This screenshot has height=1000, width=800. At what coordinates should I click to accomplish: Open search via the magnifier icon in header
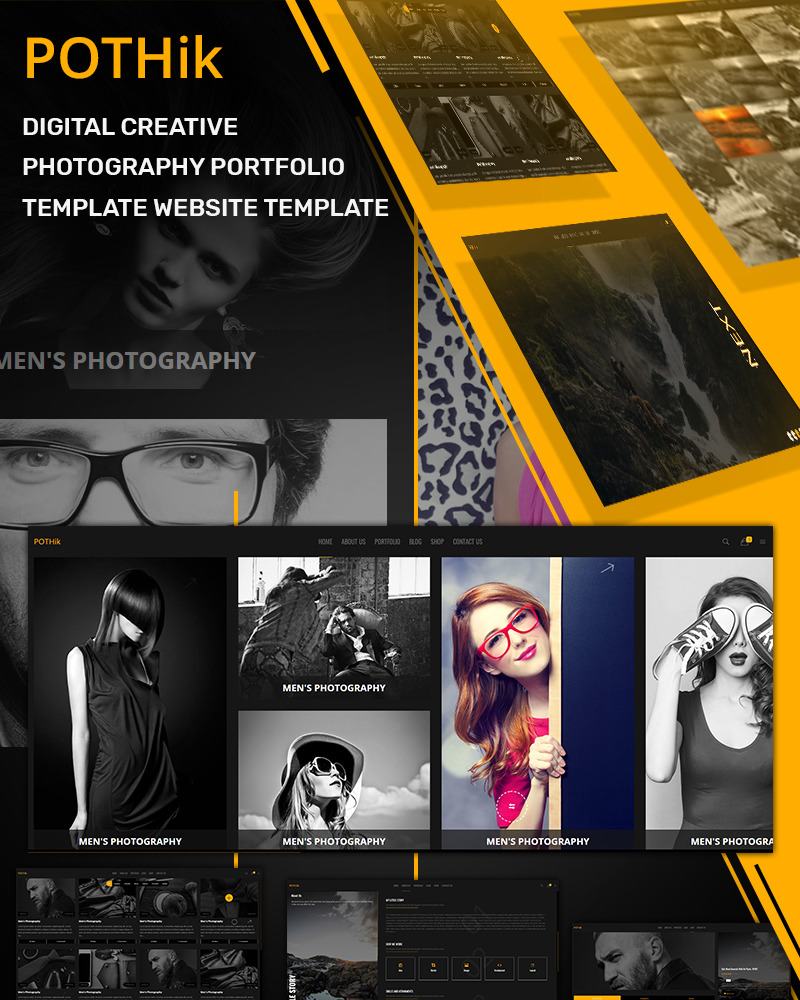coord(726,542)
